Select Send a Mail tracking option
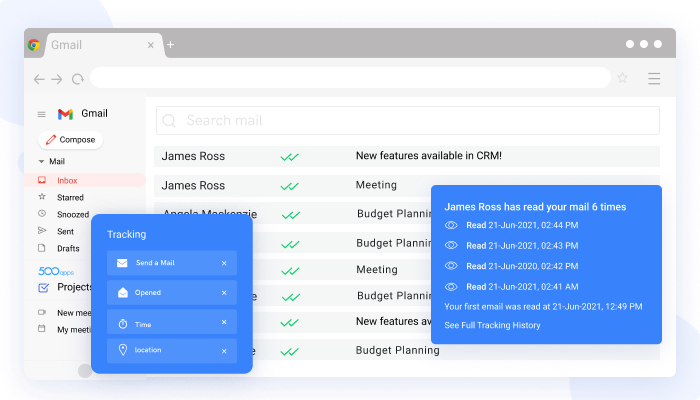This screenshot has height=400, width=700. point(172,263)
